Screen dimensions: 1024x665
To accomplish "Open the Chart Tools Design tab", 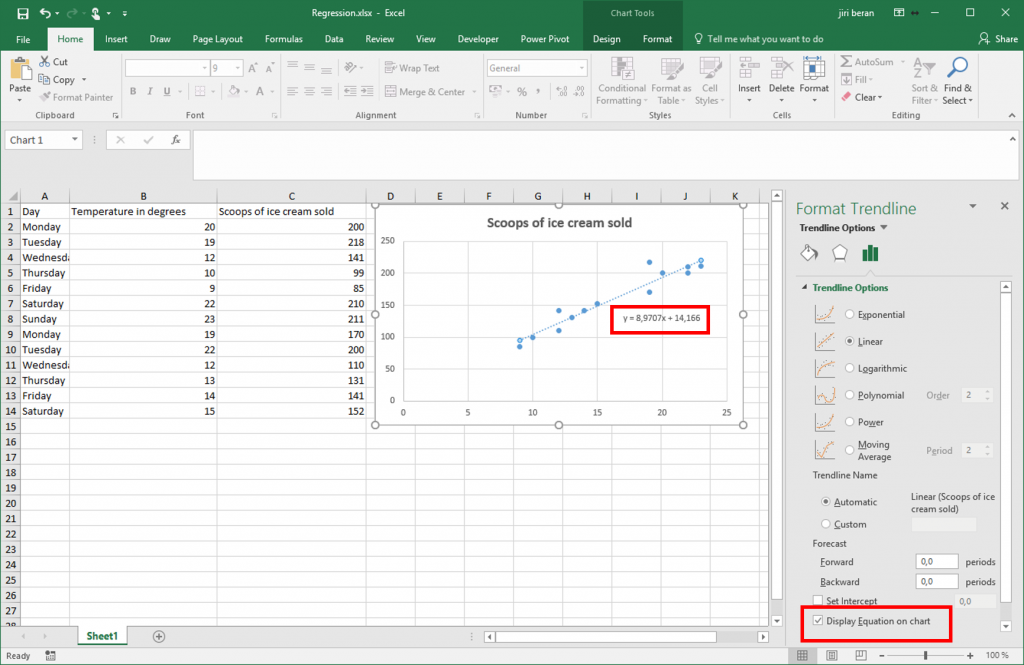I will click(x=606, y=38).
